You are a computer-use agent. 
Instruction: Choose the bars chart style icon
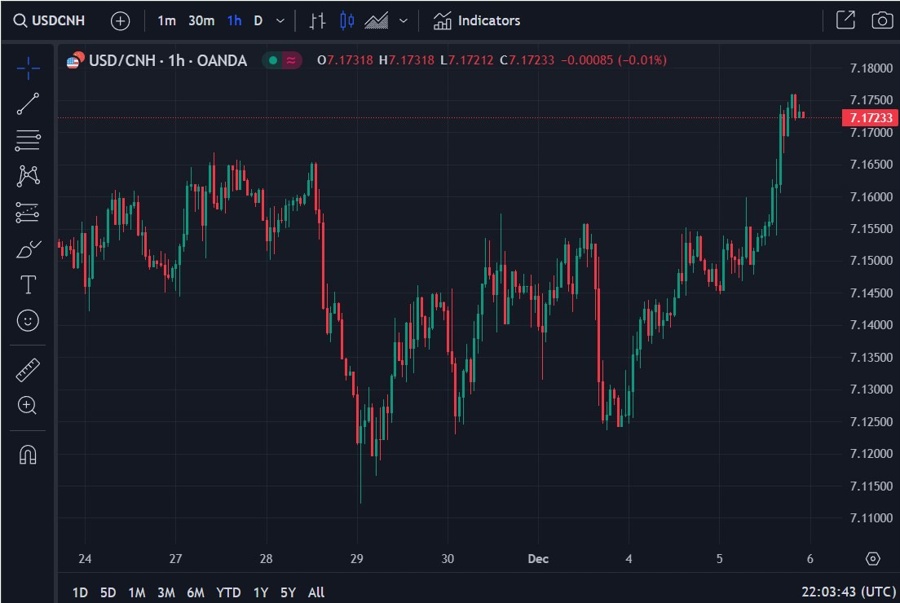pos(317,21)
